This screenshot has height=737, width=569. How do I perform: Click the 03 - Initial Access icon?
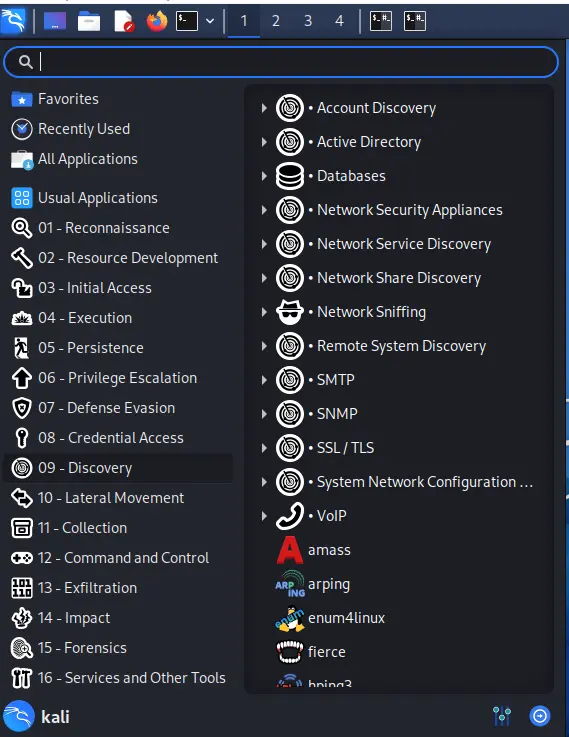[22, 288]
